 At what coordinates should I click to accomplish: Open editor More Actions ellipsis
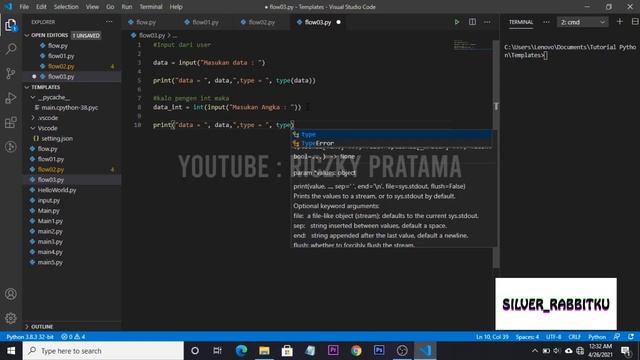(487, 22)
